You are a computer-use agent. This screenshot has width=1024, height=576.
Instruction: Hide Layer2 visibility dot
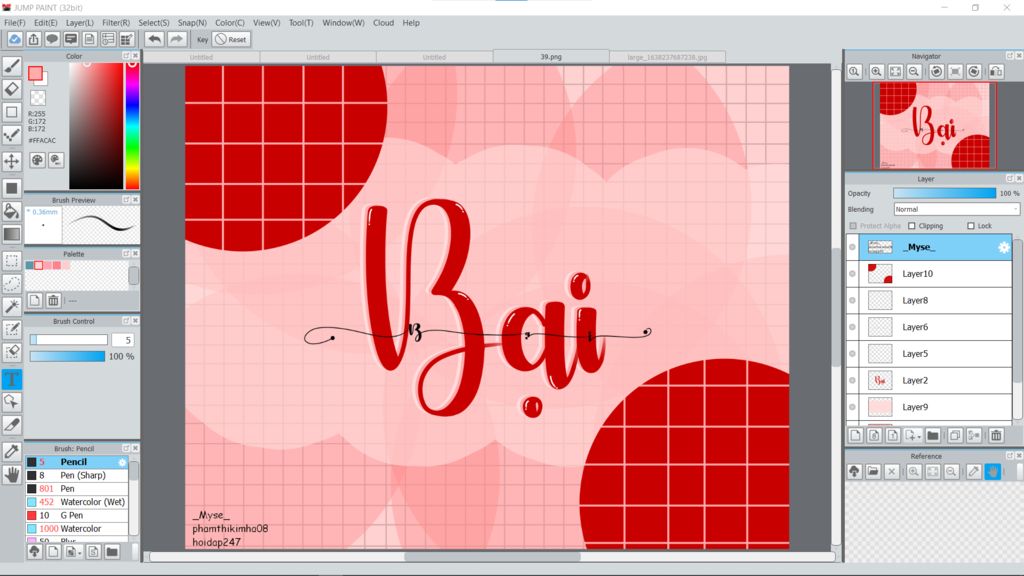click(852, 380)
